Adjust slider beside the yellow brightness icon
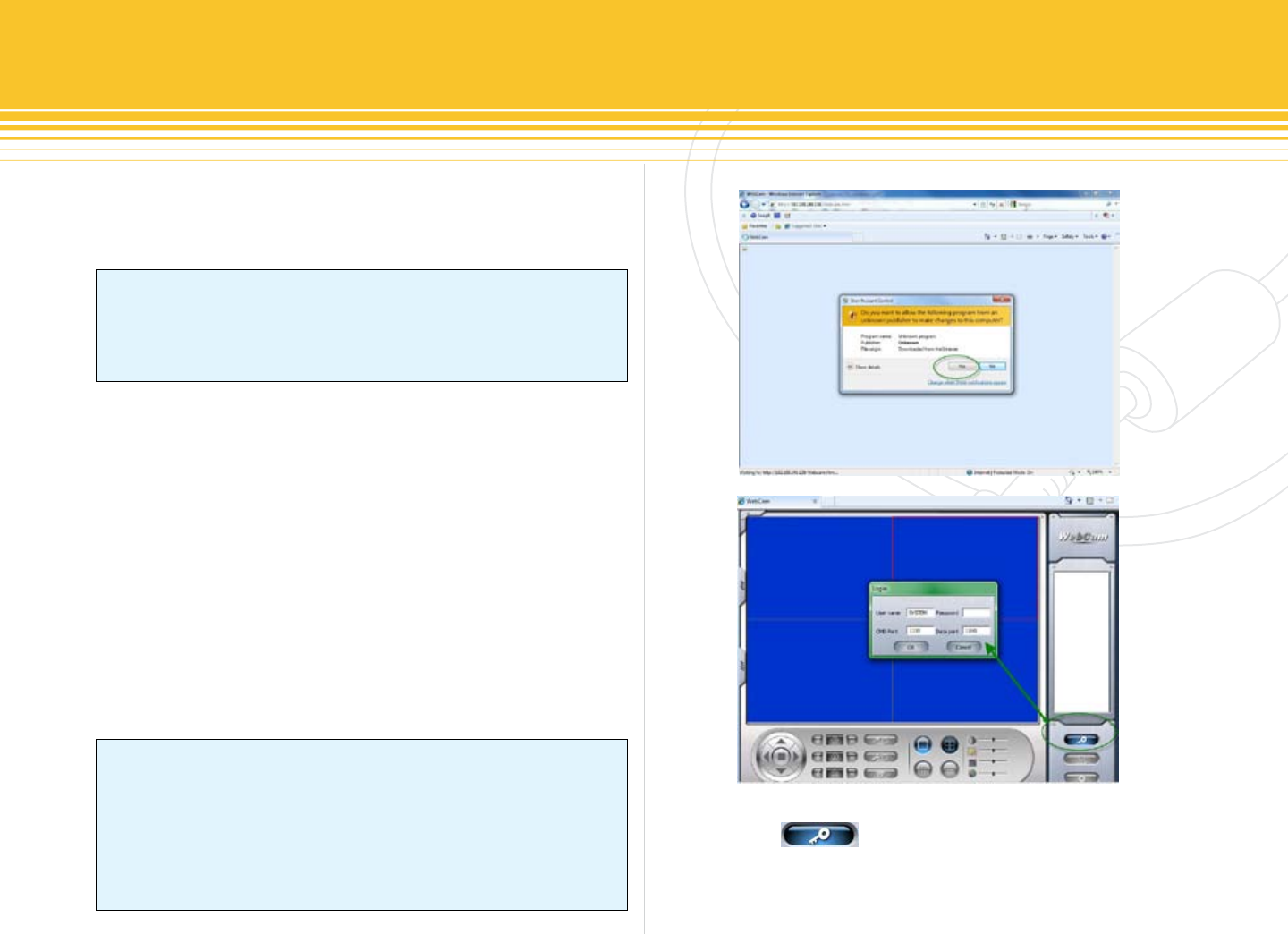 (x=993, y=751)
